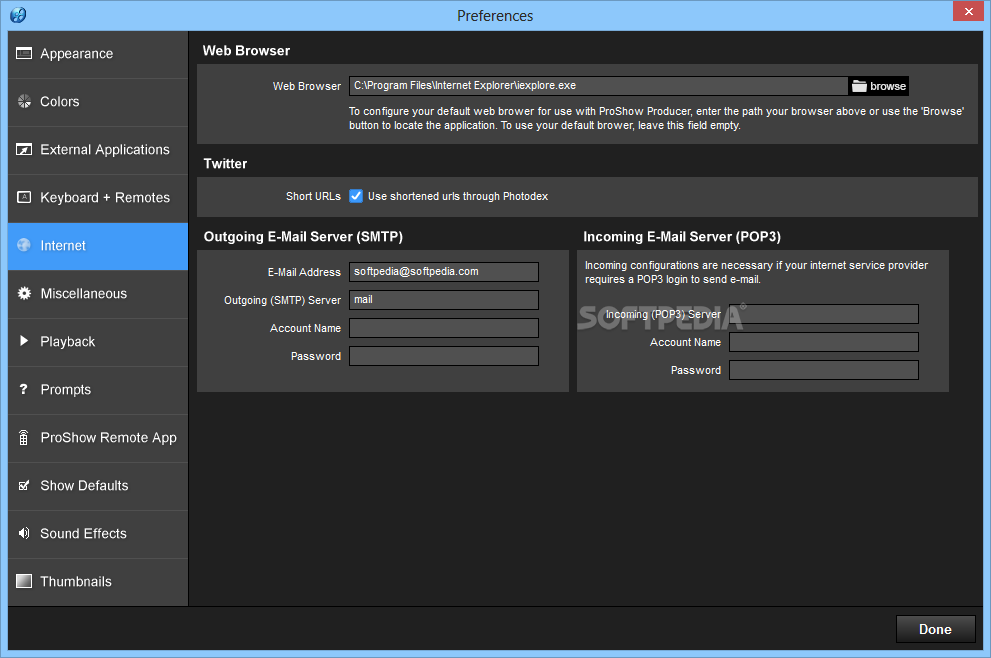
Task: Click the Playback triangle icon
Action: click(x=24, y=341)
